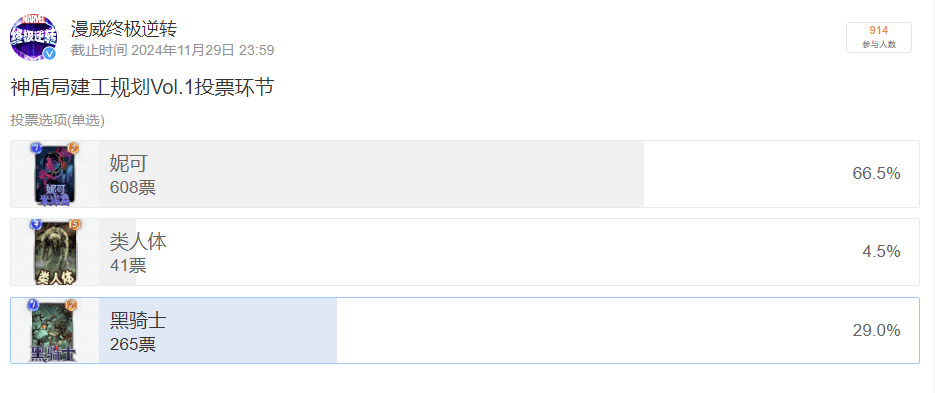Image resolution: width=935 pixels, height=393 pixels.
Task: Click the deadline 2024年11月29日 23:59 text
Action: coord(203,50)
